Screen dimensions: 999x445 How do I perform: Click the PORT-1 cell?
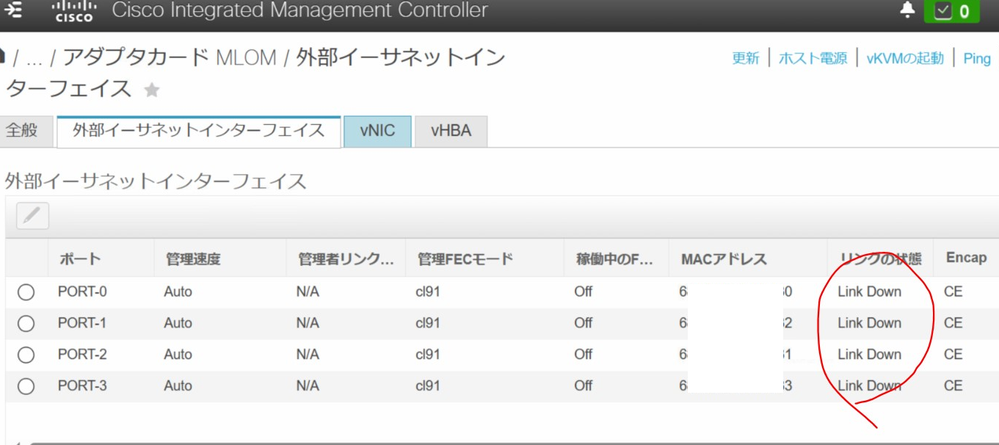coord(82,323)
